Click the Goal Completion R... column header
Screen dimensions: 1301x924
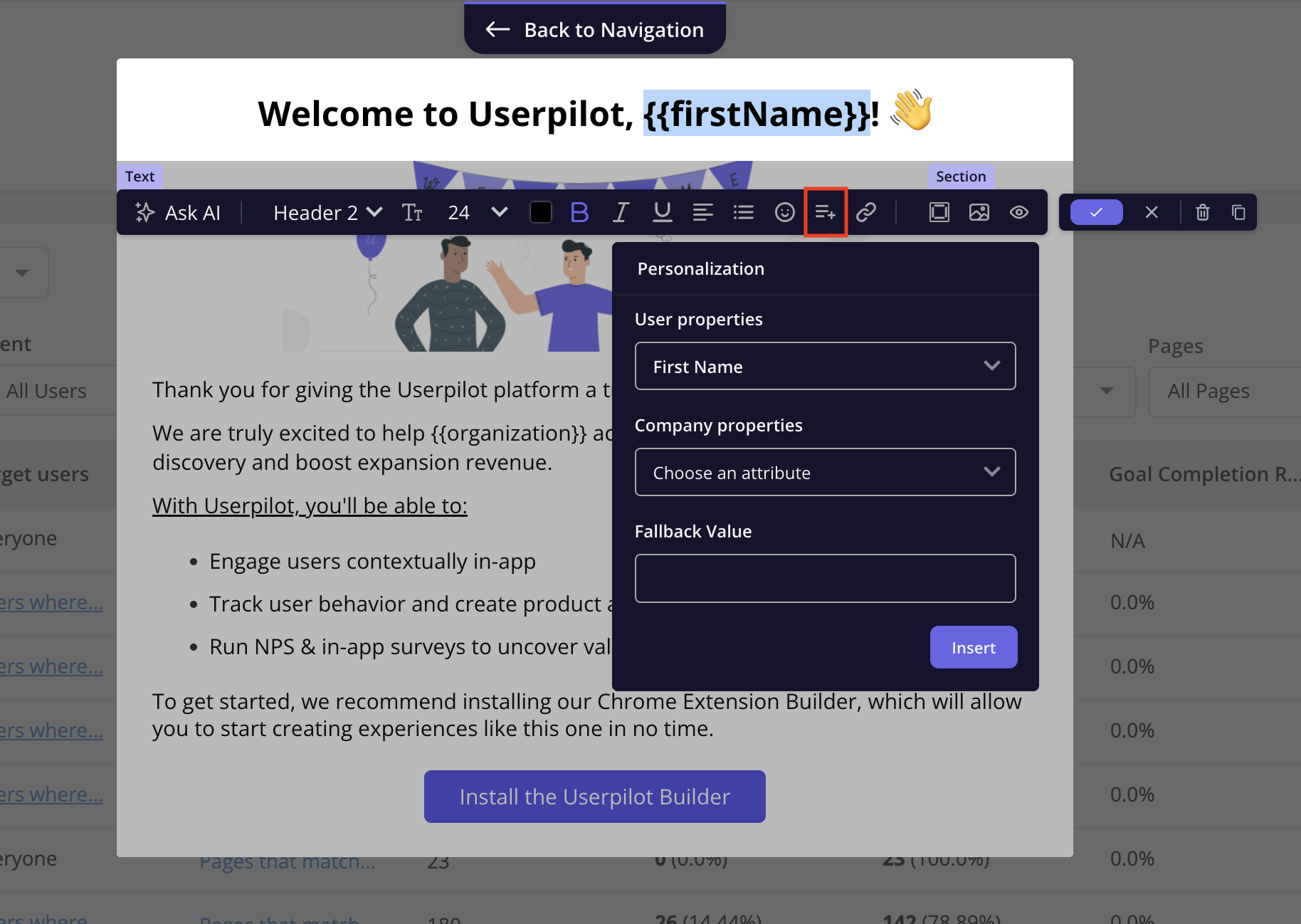click(1204, 474)
